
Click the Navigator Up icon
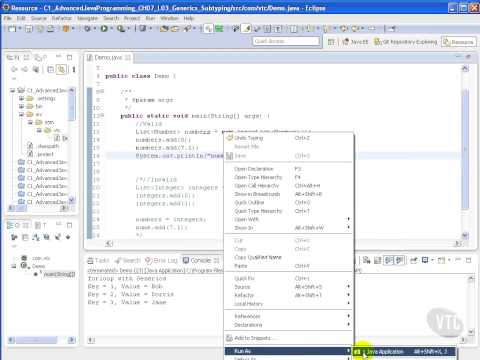36,69
